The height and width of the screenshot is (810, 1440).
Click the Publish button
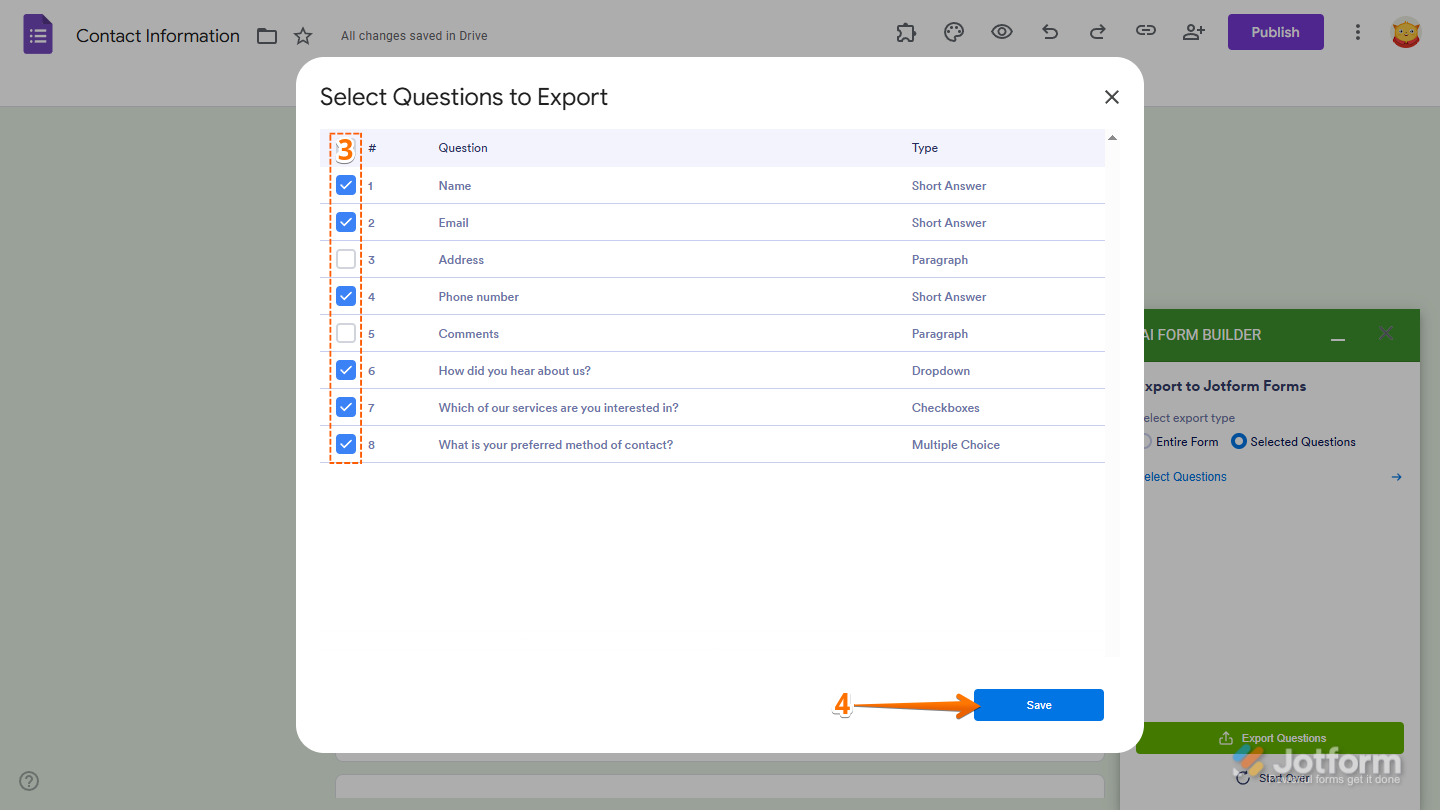(1275, 31)
